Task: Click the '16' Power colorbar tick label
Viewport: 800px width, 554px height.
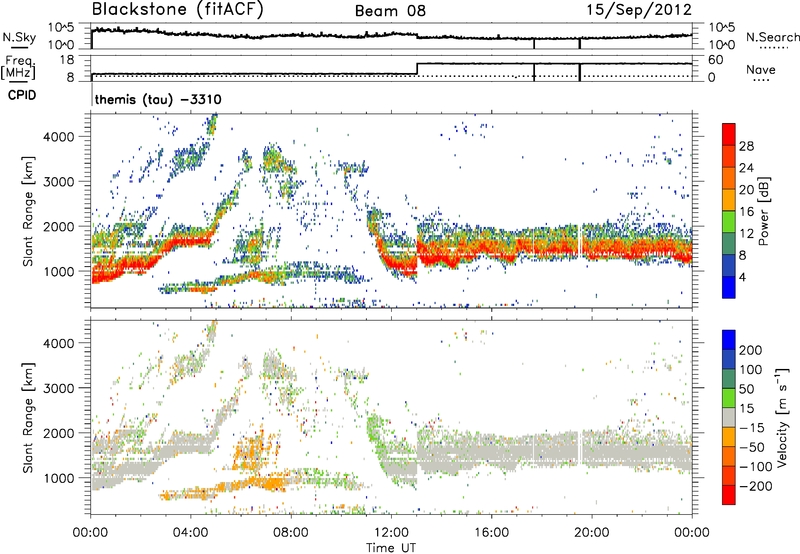Action: pos(746,212)
